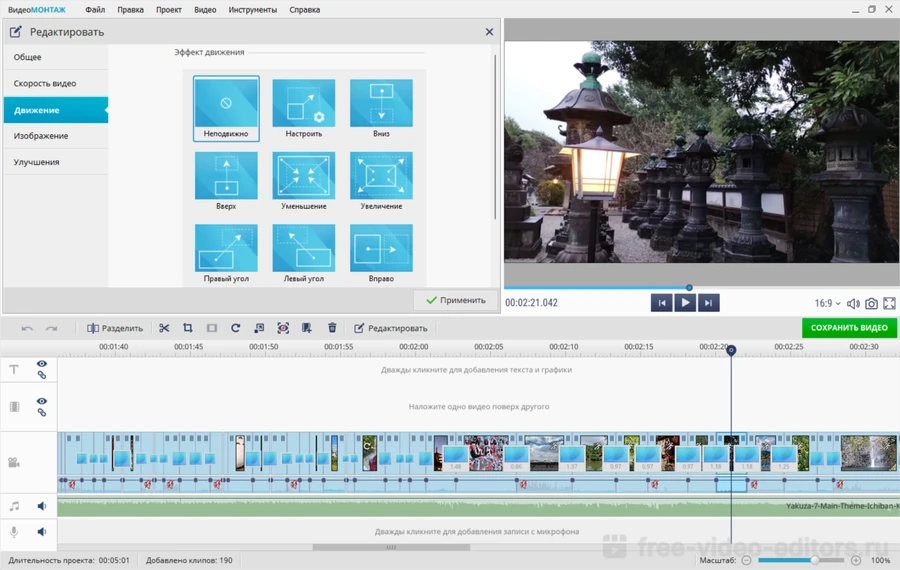
Task: Click the preview volume speaker icon
Action: [853, 303]
